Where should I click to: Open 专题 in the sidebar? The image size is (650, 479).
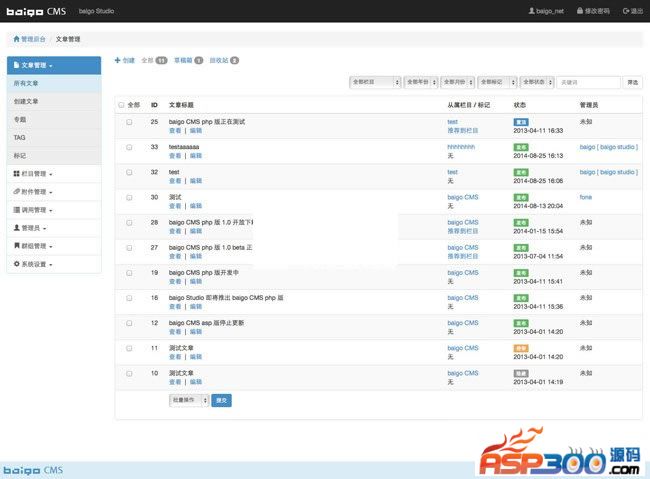point(54,119)
